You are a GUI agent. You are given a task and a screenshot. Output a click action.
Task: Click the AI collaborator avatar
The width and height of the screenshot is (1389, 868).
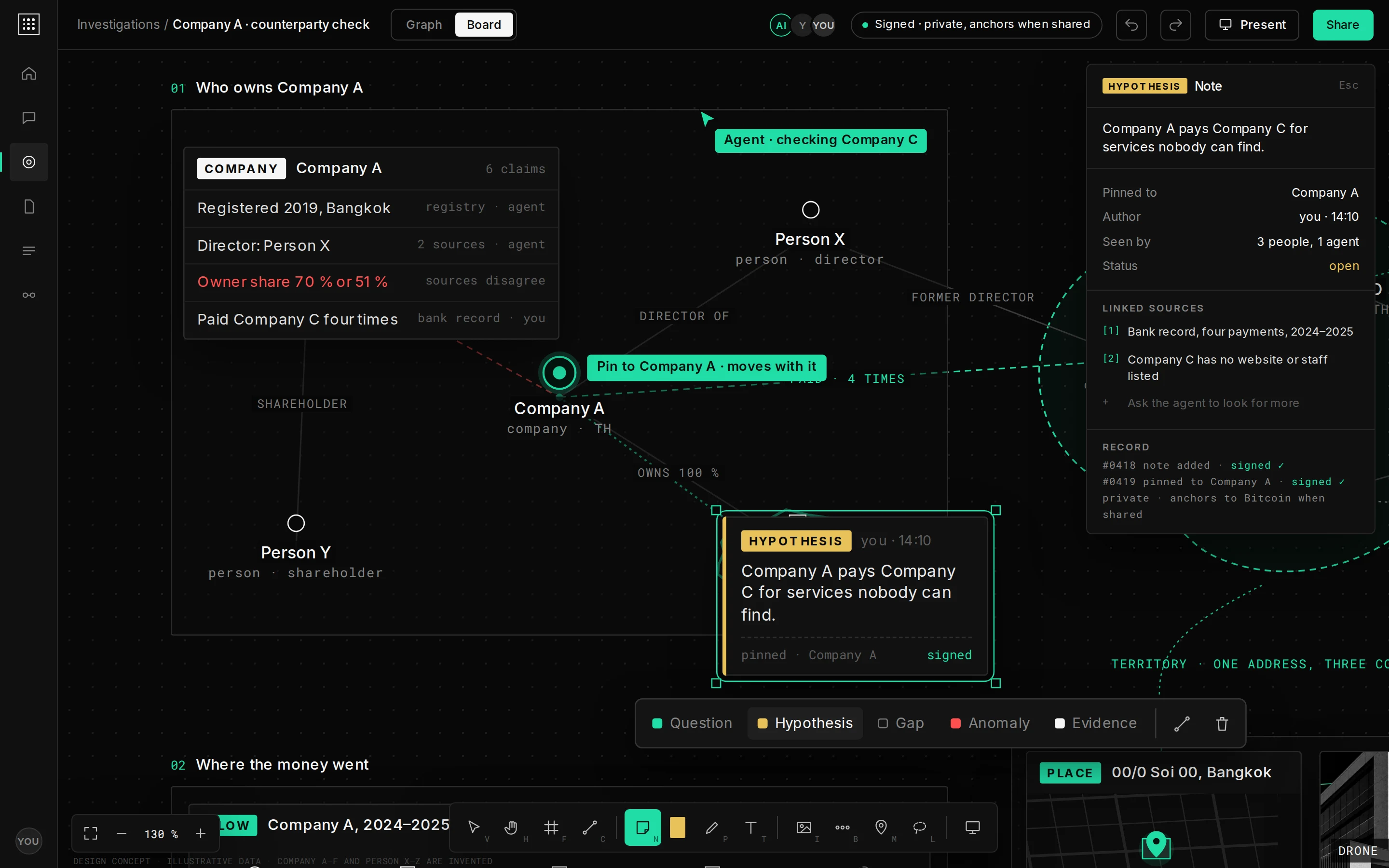[781, 25]
